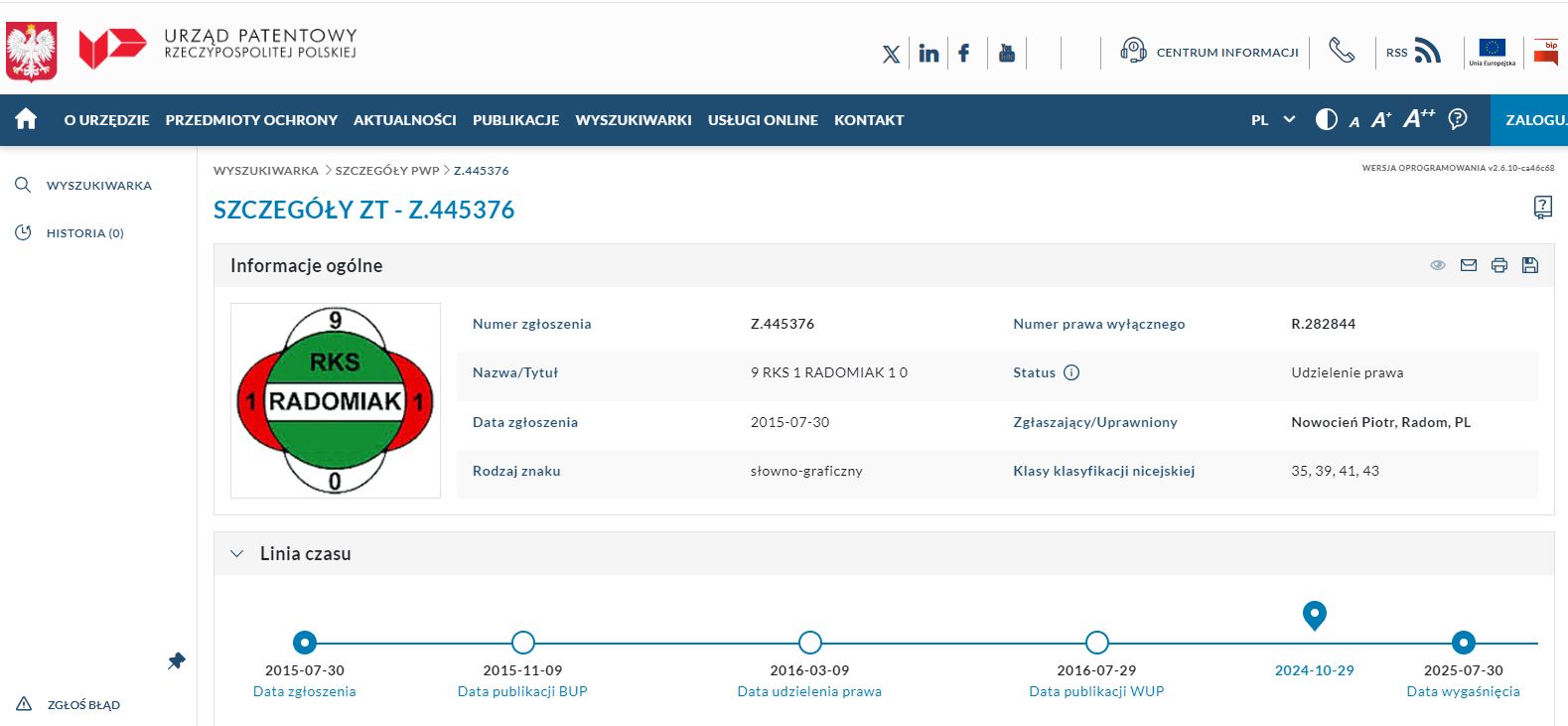Screen dimensions: 1568x726
Task: Send details by email envelope icon
Action: (x=1468, y=265)
